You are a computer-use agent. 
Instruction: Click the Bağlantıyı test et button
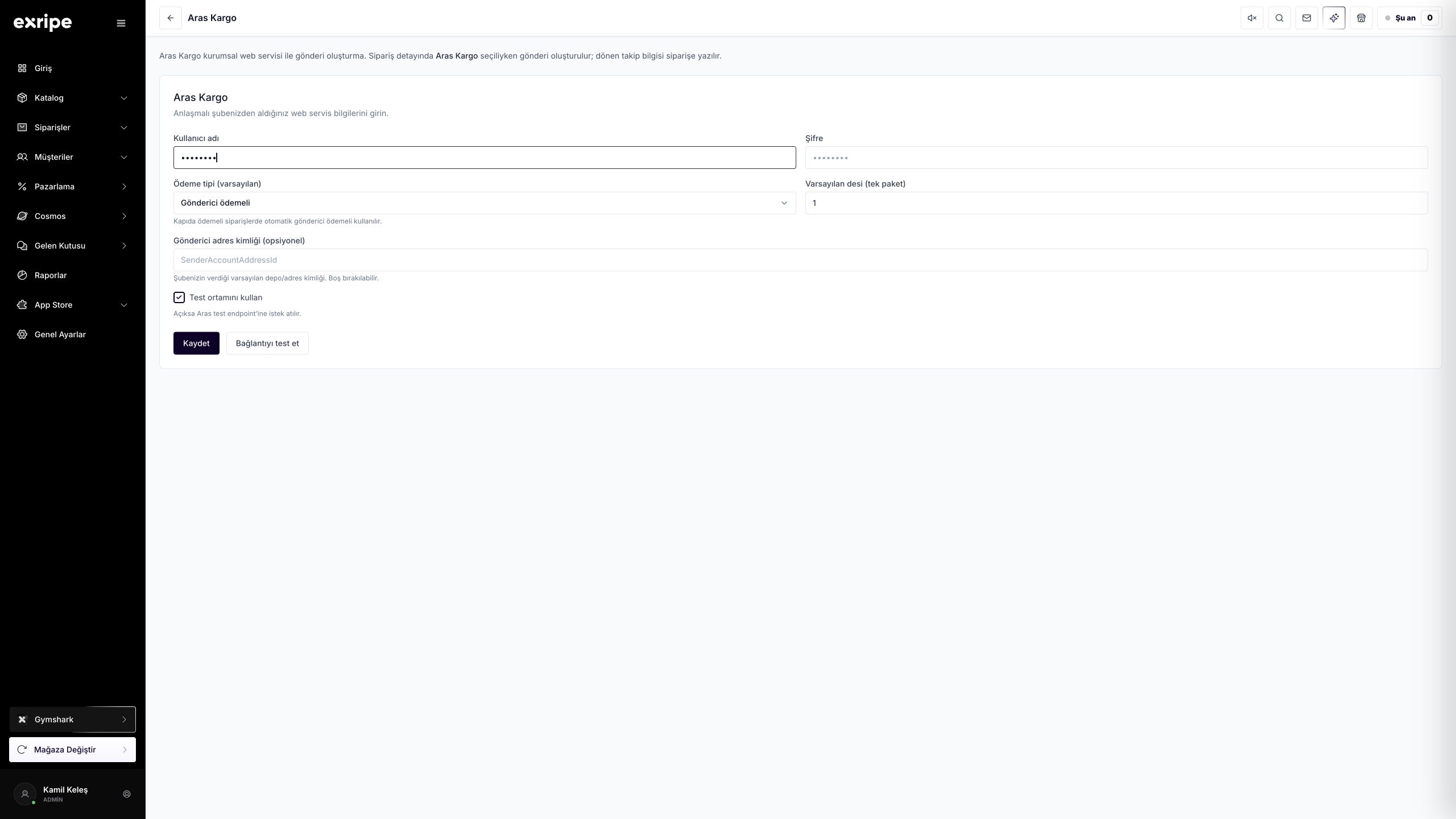[x=267, y=343]
